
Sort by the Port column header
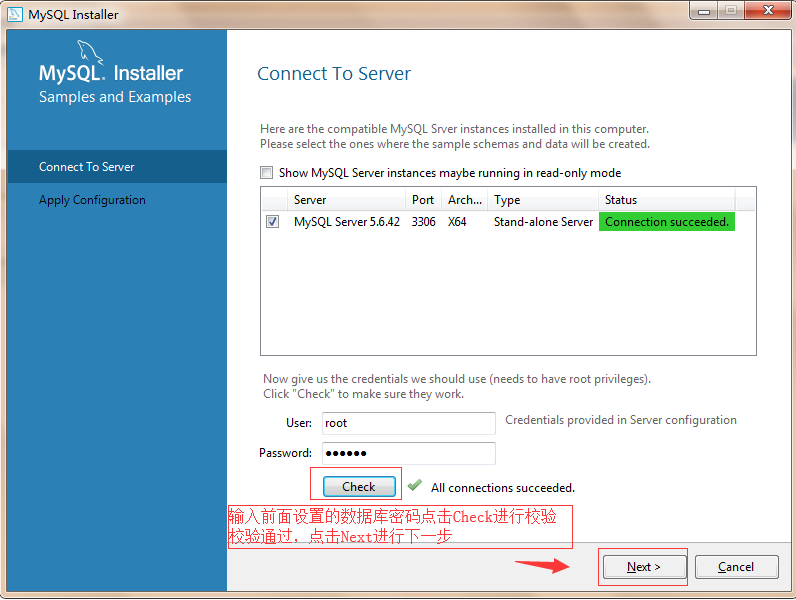[x=423, y=199]
